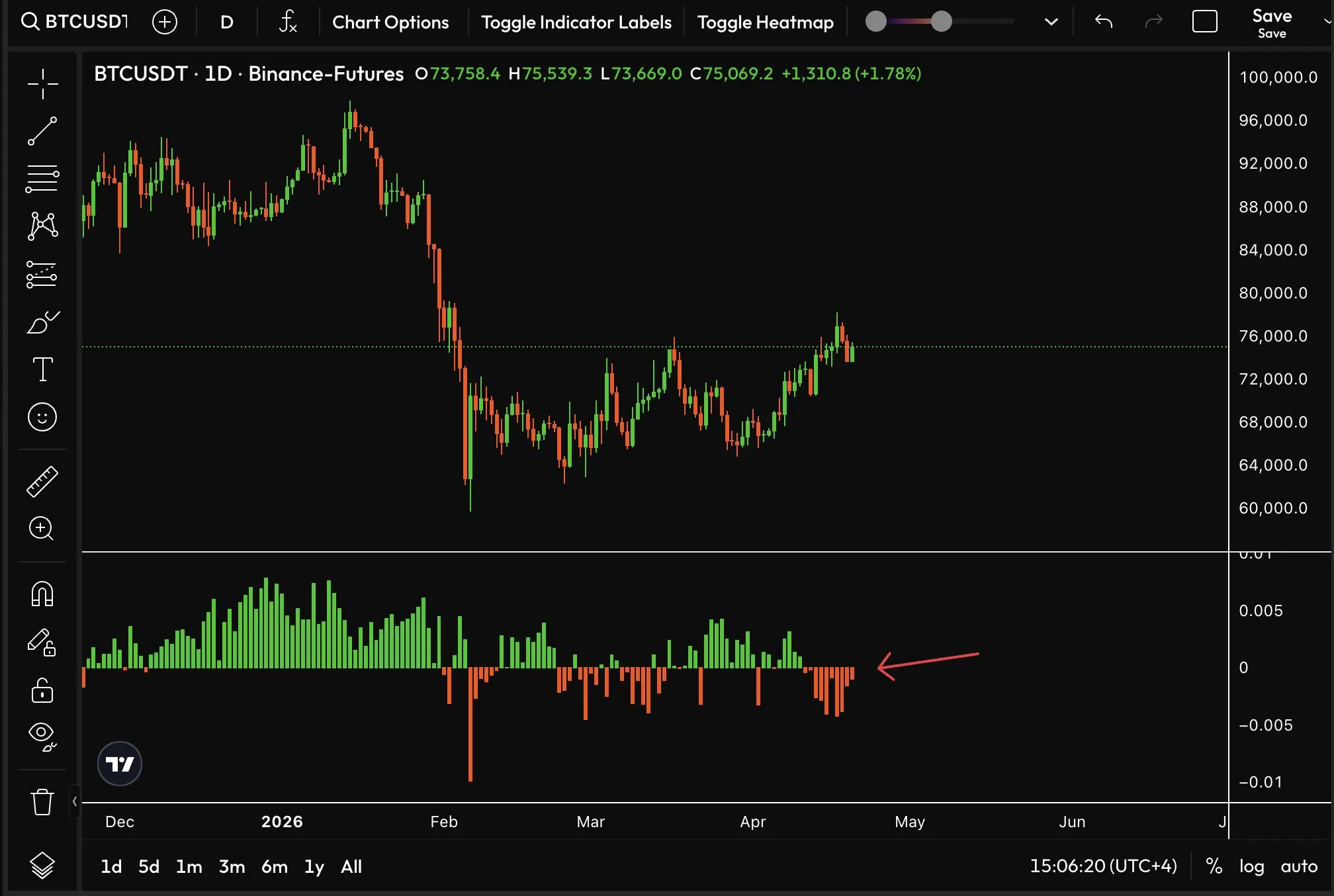Select the 3m date range
The image size is (1334, 896).
pos(232,866)
